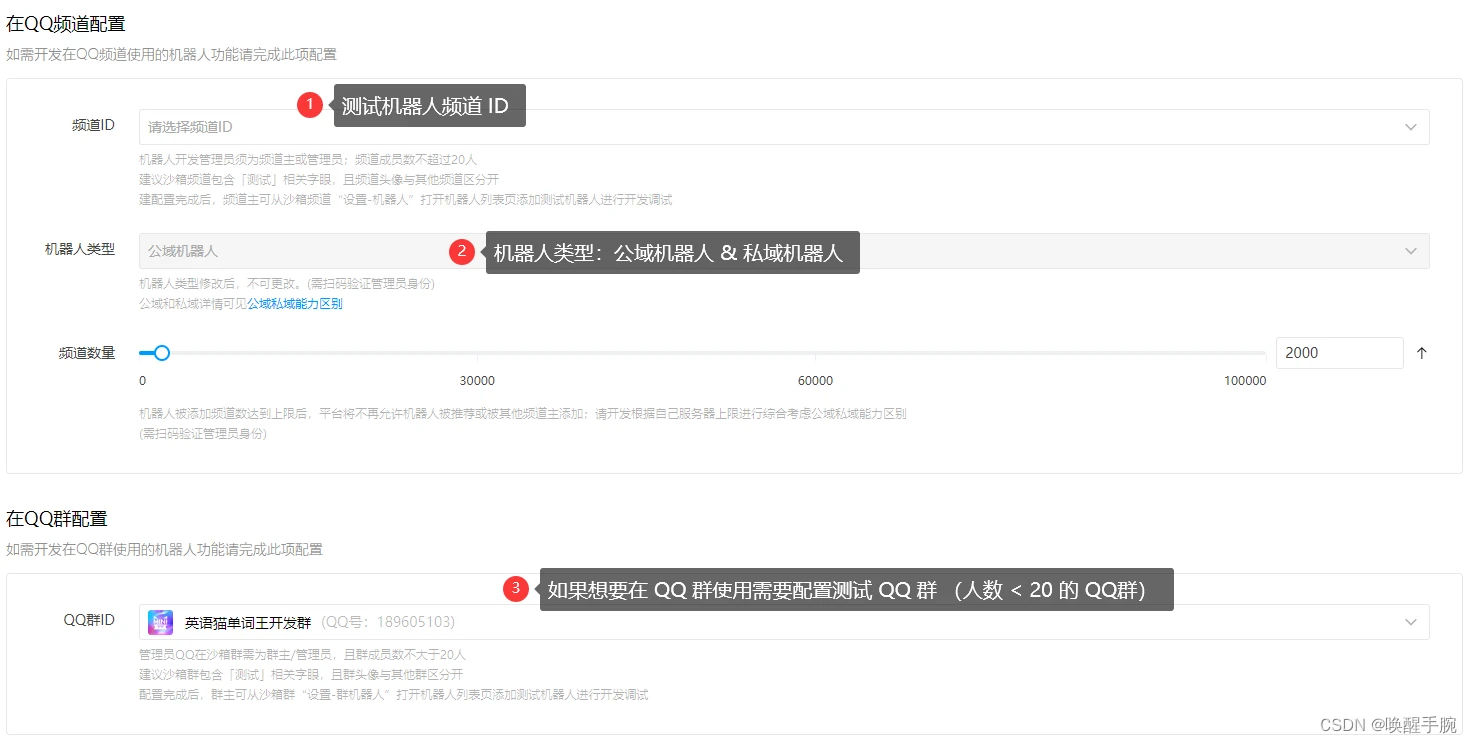Screen dimensions: 1472x743
Task: Click the 机器人类型 field label
Action: pos(80,250)
